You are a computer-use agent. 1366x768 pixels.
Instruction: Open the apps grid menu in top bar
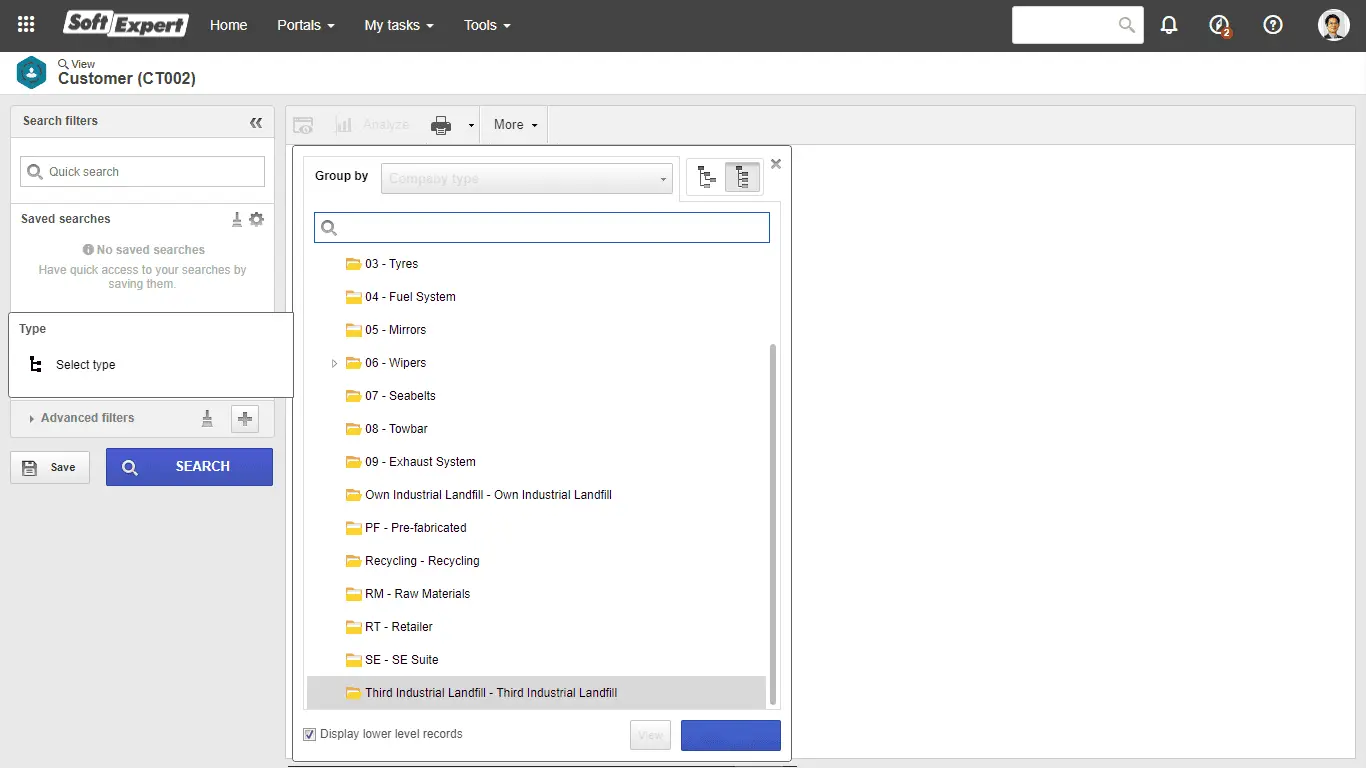tap(25, 24)
